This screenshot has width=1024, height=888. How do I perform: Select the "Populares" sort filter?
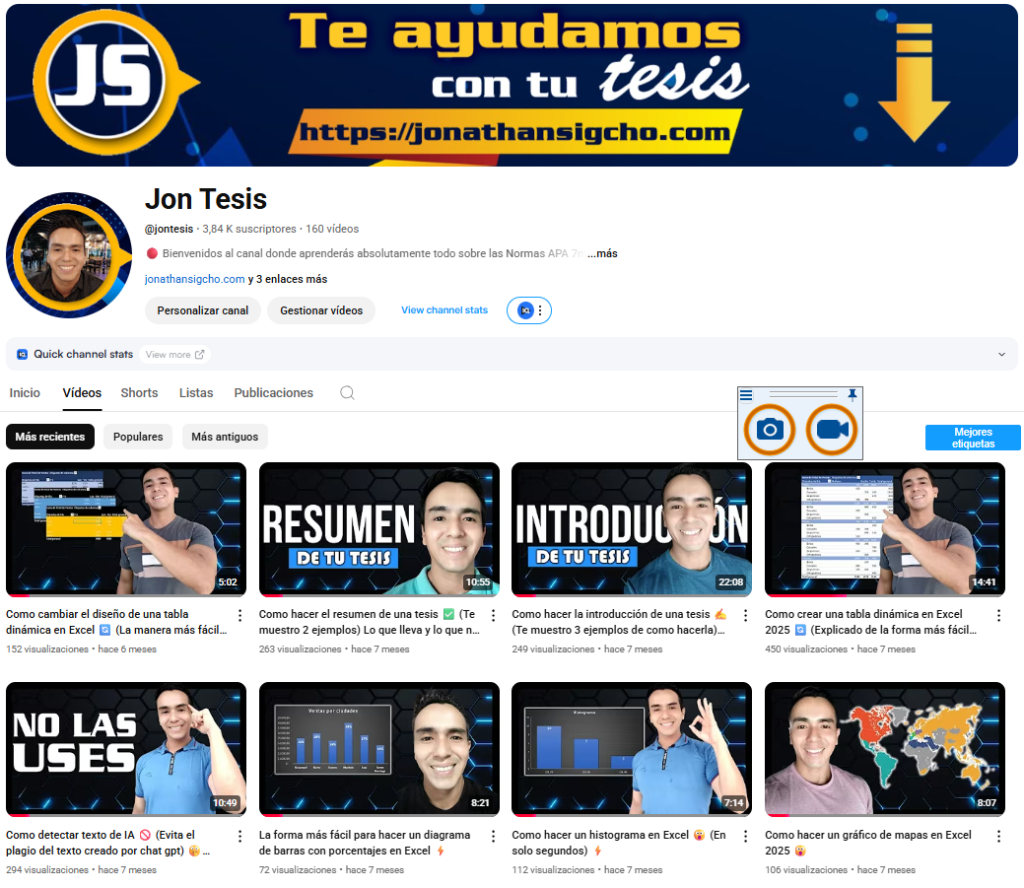pos(138,437)
